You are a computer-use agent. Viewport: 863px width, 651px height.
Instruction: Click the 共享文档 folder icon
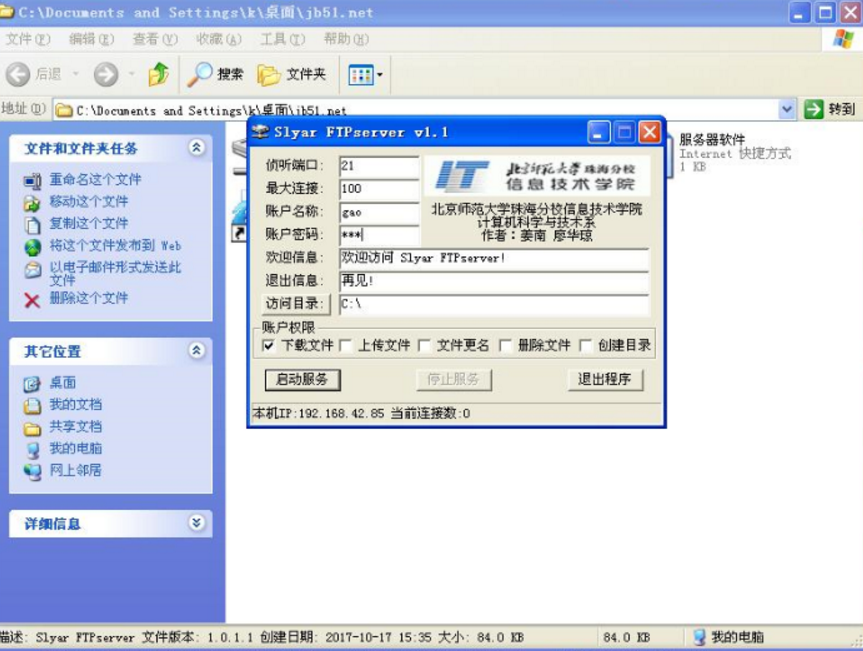tap(32, 428)
